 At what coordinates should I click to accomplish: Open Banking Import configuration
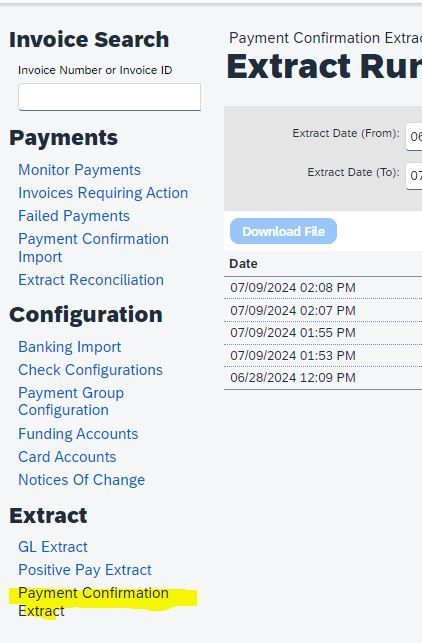click(x=70, y=347)
